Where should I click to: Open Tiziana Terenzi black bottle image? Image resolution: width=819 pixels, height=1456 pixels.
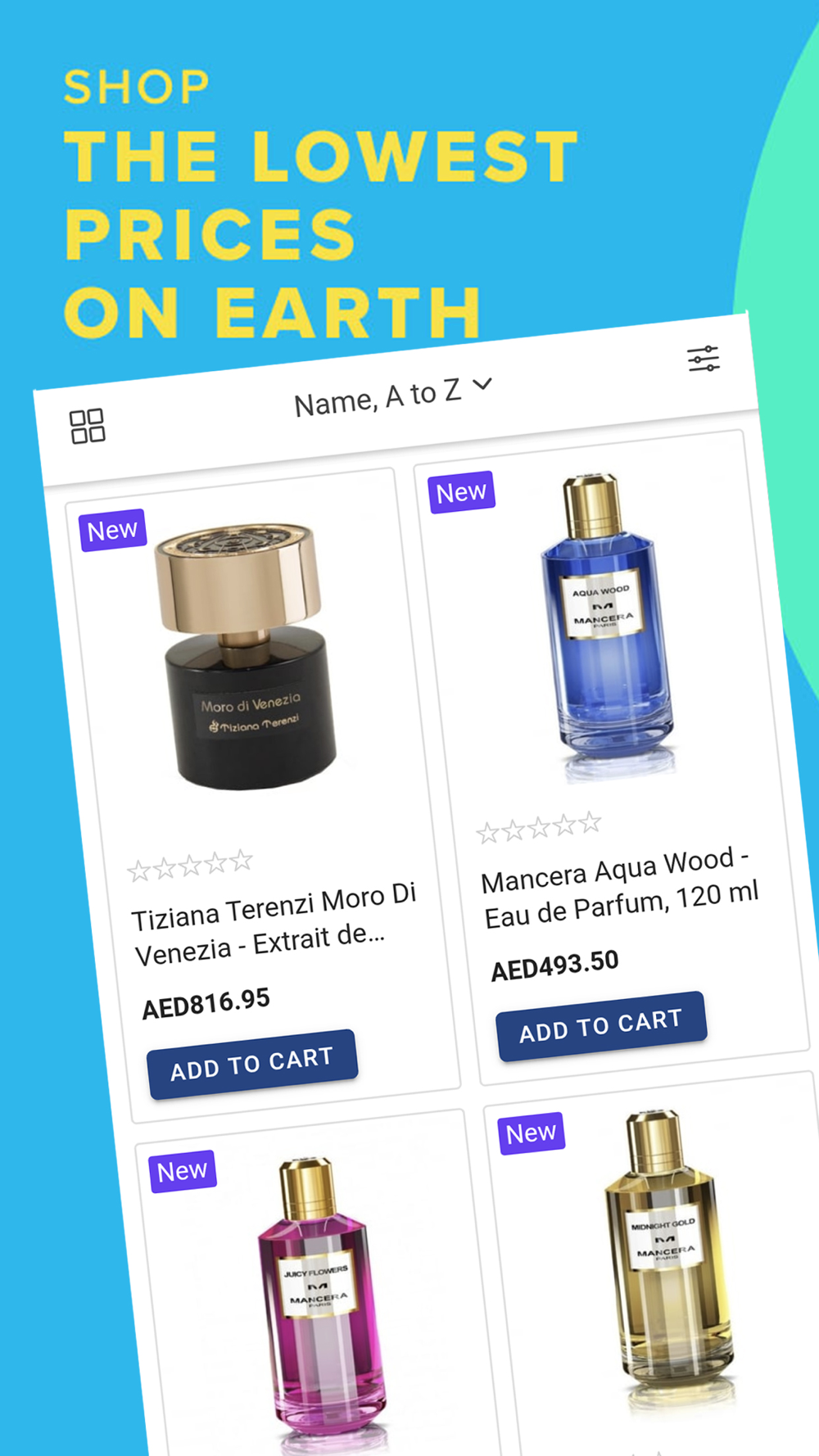point(246,657)
